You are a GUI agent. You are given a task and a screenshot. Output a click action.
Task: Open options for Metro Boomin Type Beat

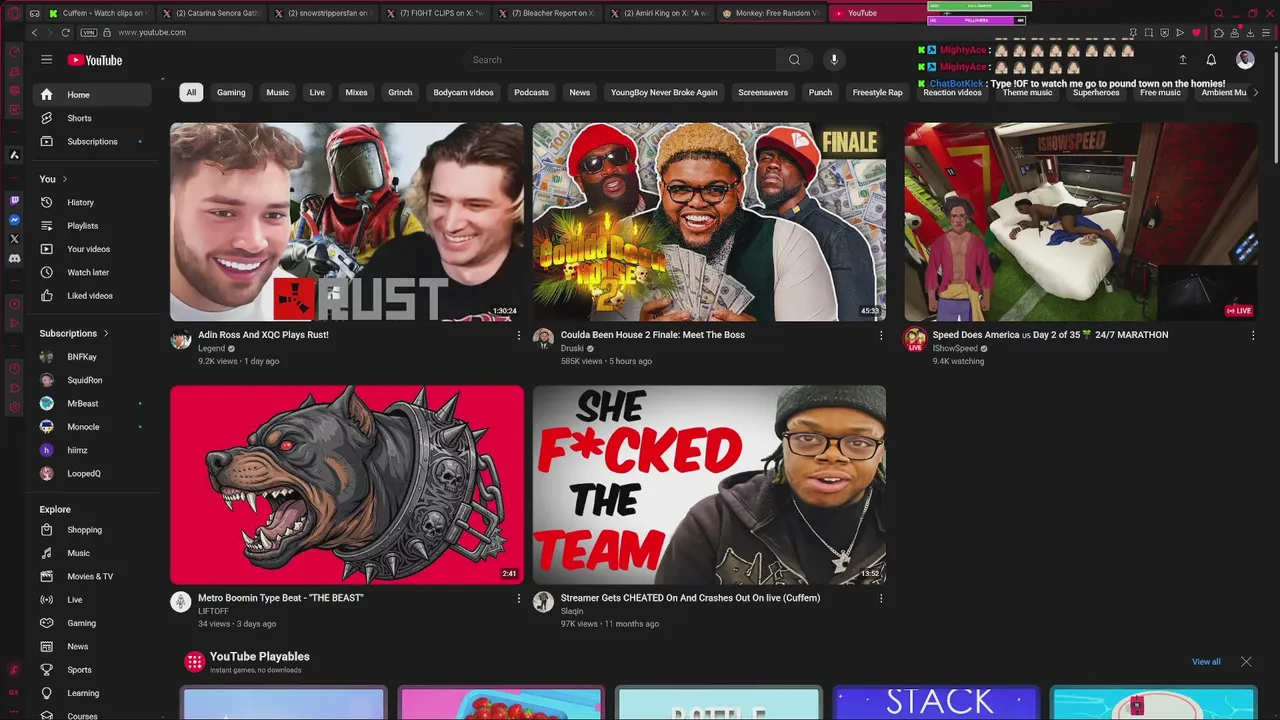[x=518, y=599]
